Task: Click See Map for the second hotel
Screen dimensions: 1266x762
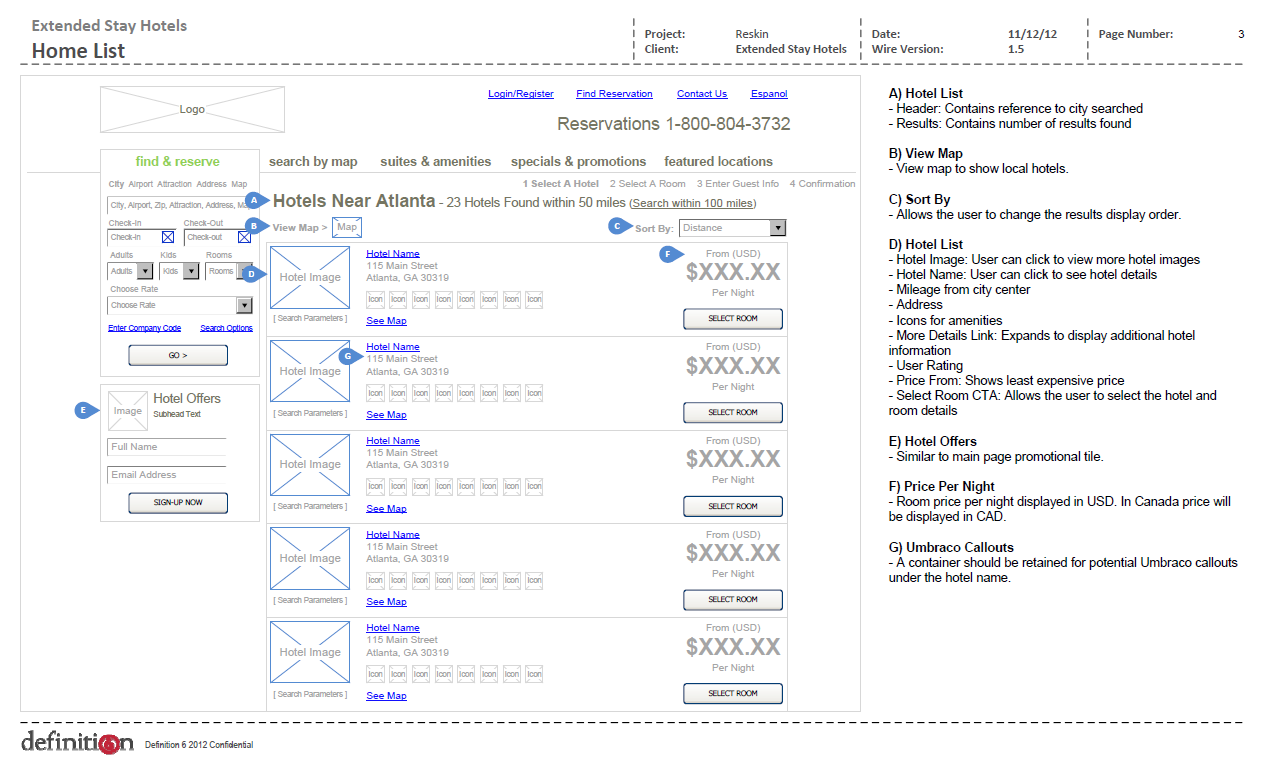Action: tap(386, 415)
